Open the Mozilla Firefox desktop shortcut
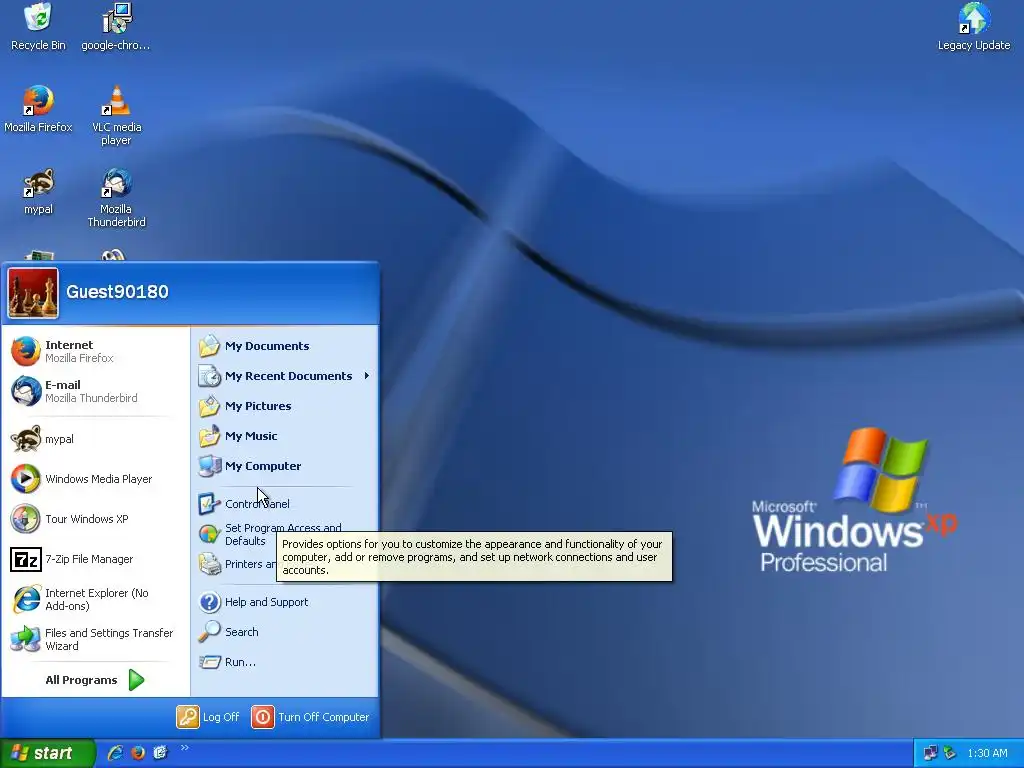The height and width of the screenshot is (768, 1024). (x=38, y=109)
